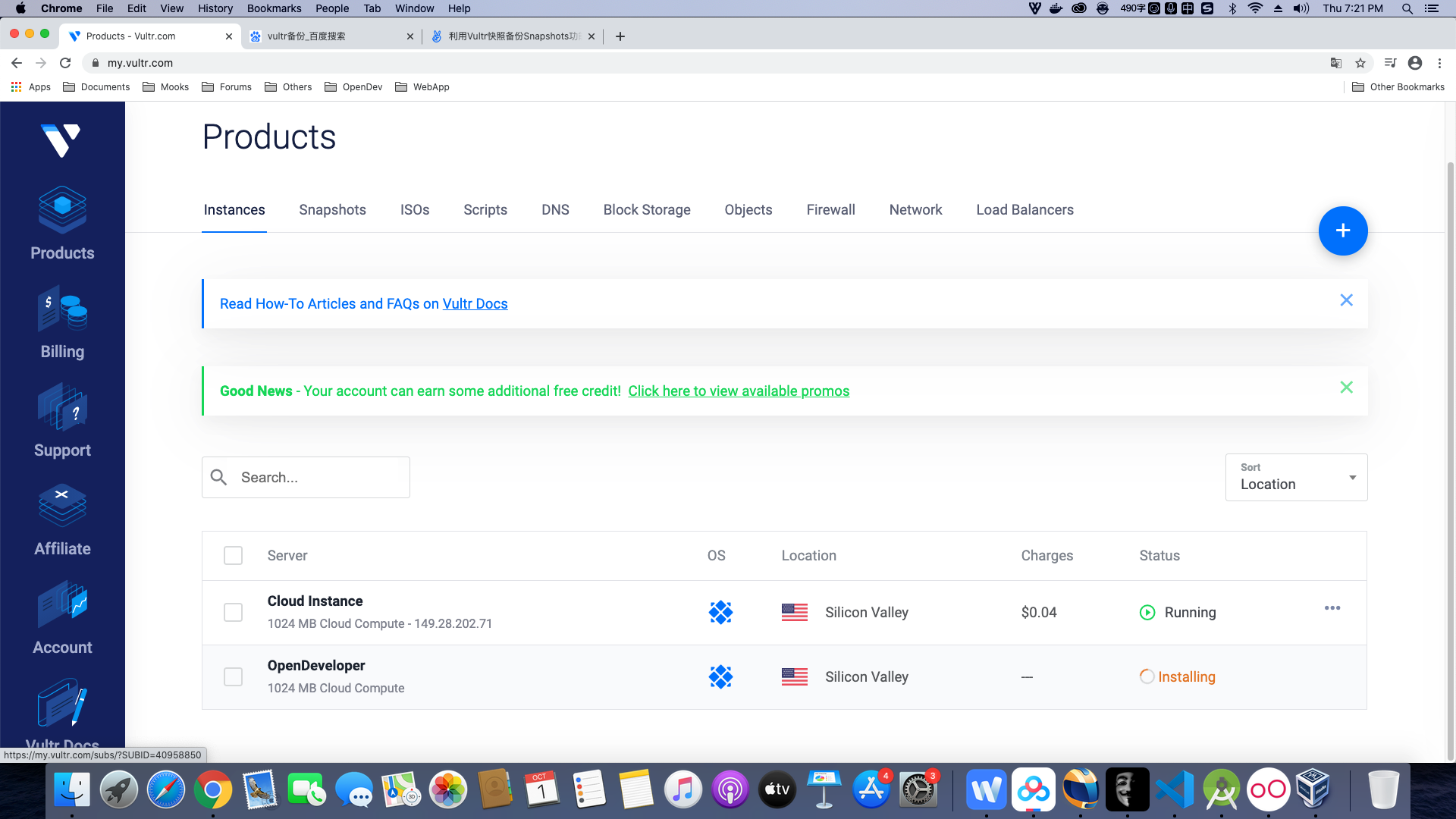Viewport: 1456px width, 819px height.
Task: Expand WebApp bookmark folder
Action: tap(422, 87)
